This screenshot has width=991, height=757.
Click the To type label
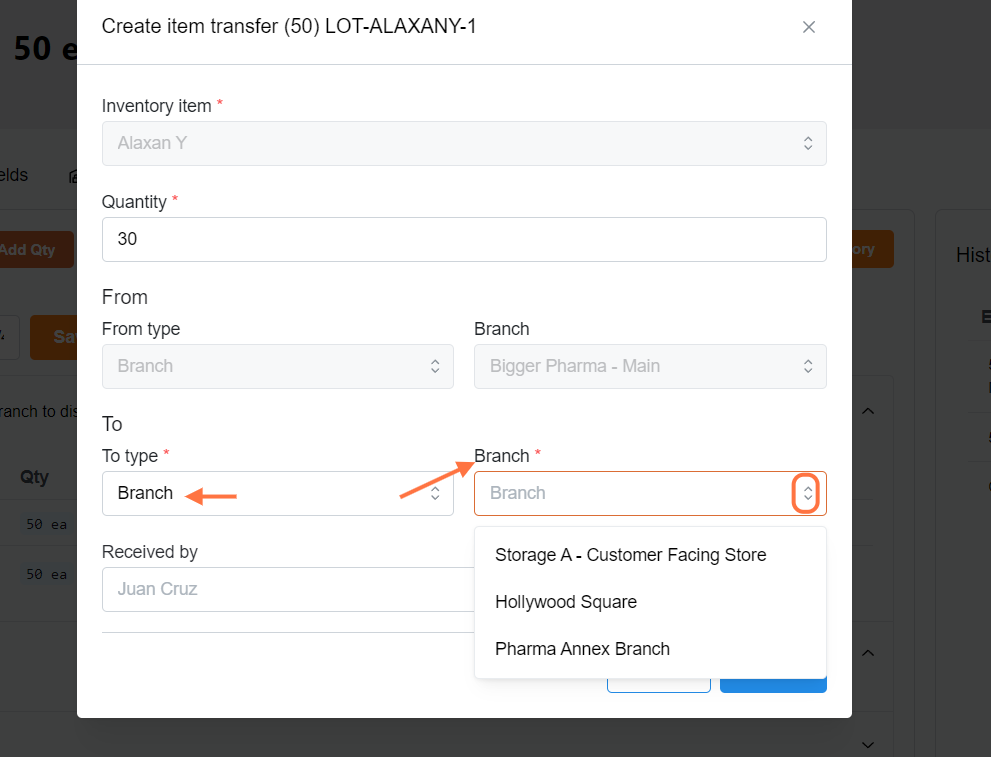130,456
